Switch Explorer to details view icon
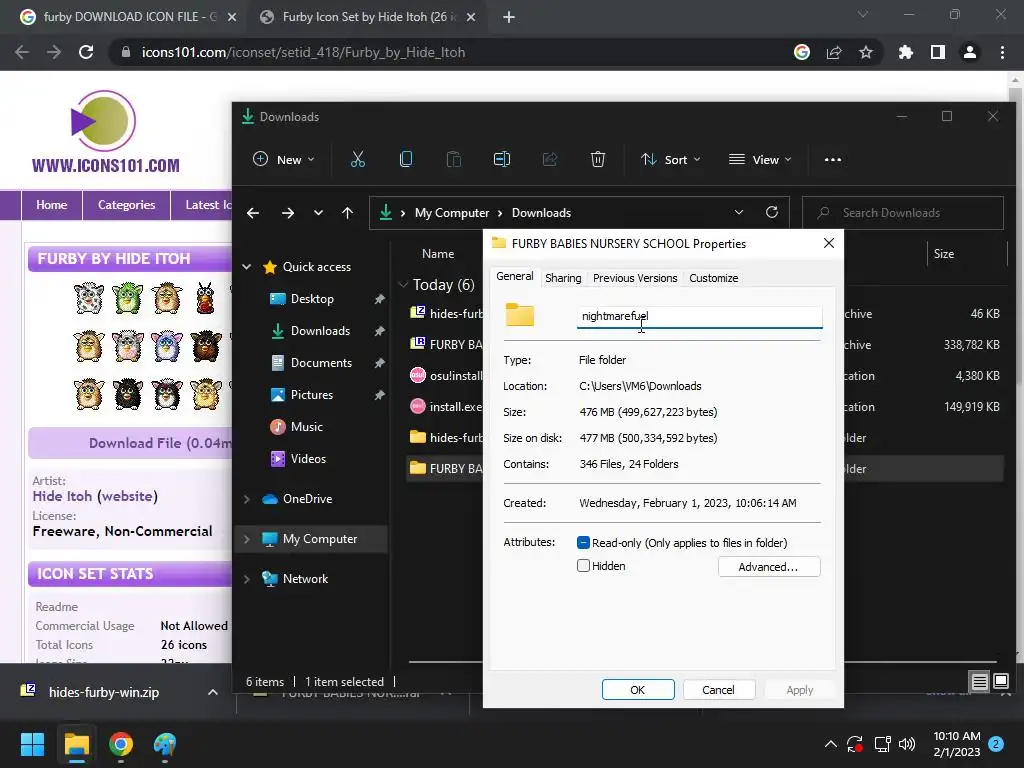The height and width of the screenshot is (768, 1024). 979,682
